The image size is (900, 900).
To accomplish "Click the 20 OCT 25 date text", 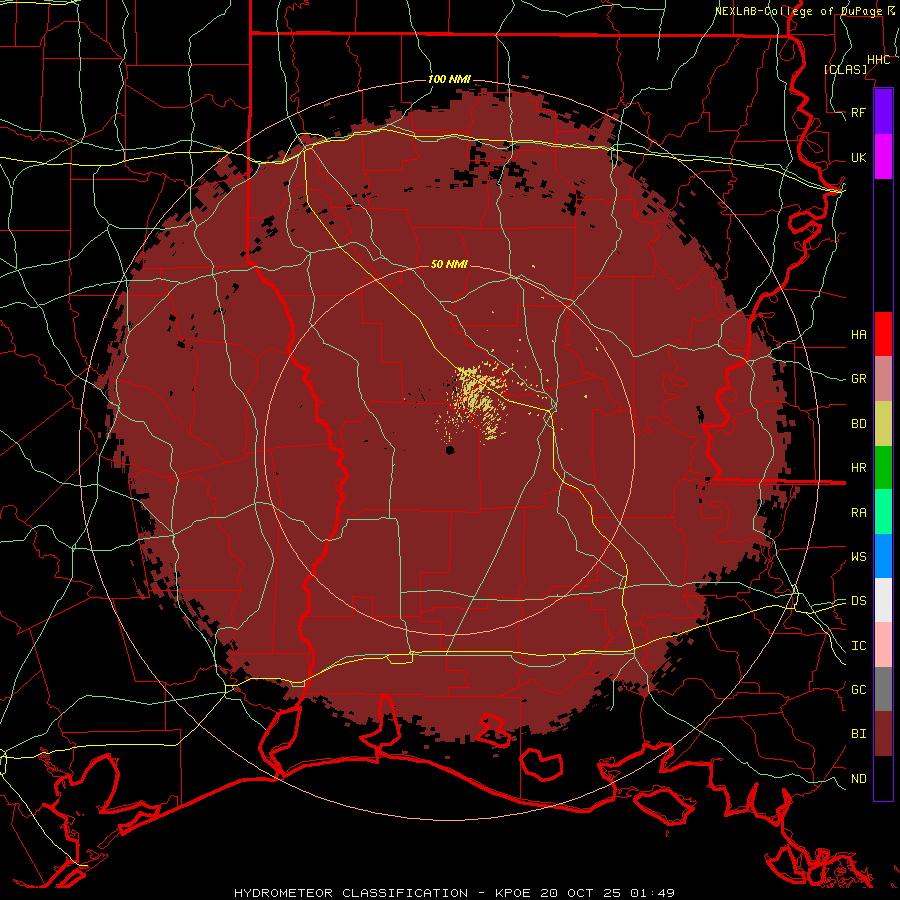I will click(580, 893).
